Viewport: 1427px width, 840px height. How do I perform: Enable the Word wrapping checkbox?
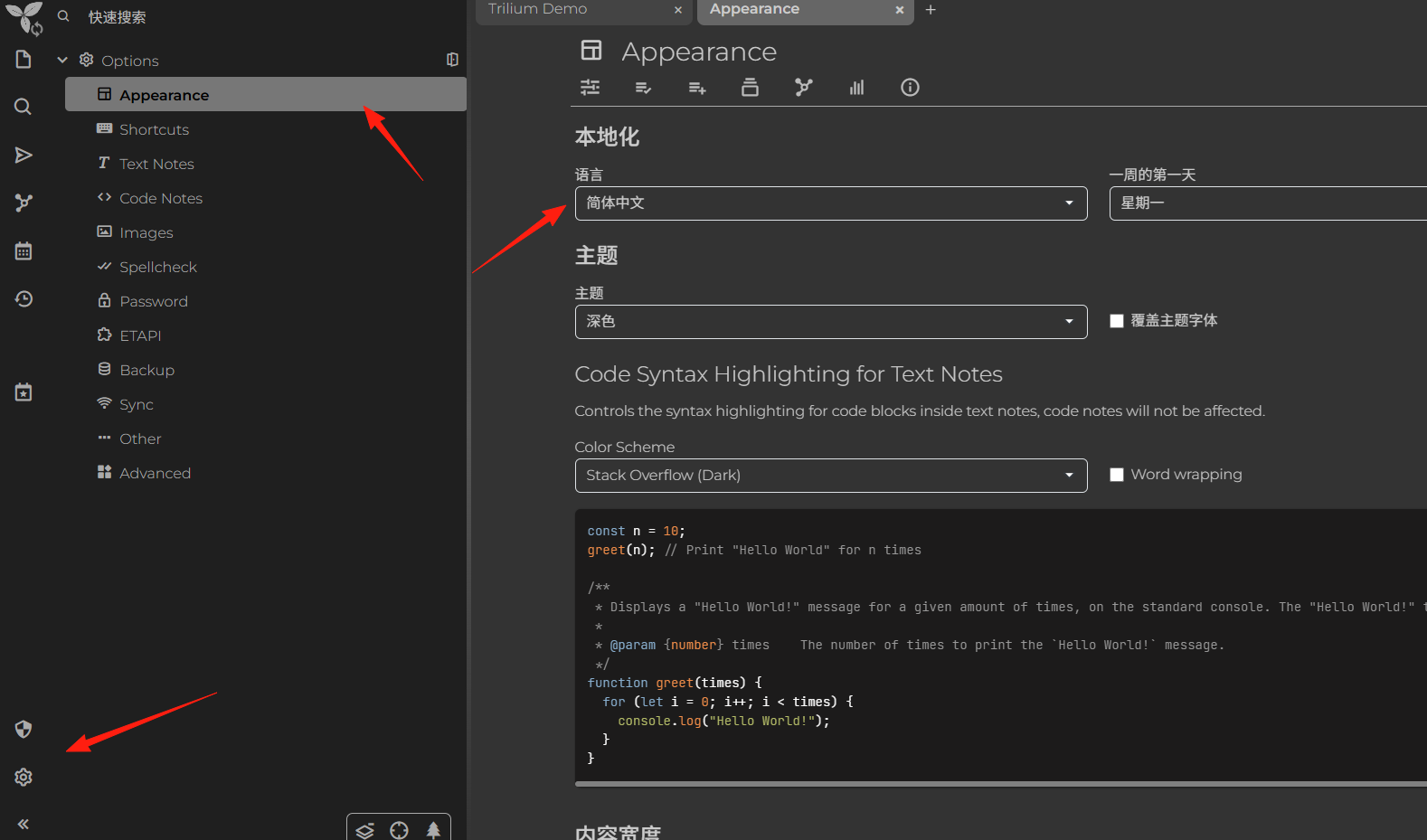click(1117, 475)
